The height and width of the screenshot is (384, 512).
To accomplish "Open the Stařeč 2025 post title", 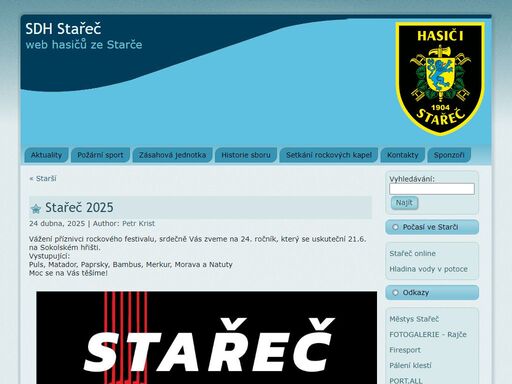I will pyautogui.click(x=79, y=207).
